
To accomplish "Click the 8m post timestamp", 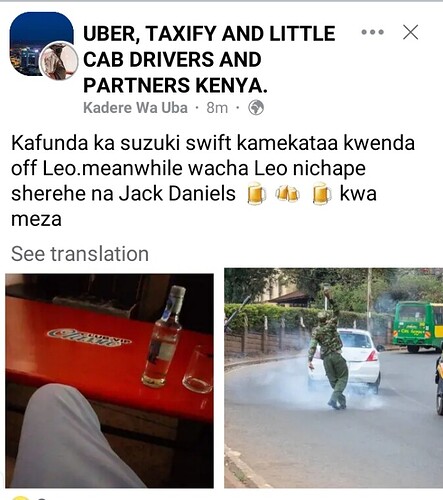I will [217, 108].
